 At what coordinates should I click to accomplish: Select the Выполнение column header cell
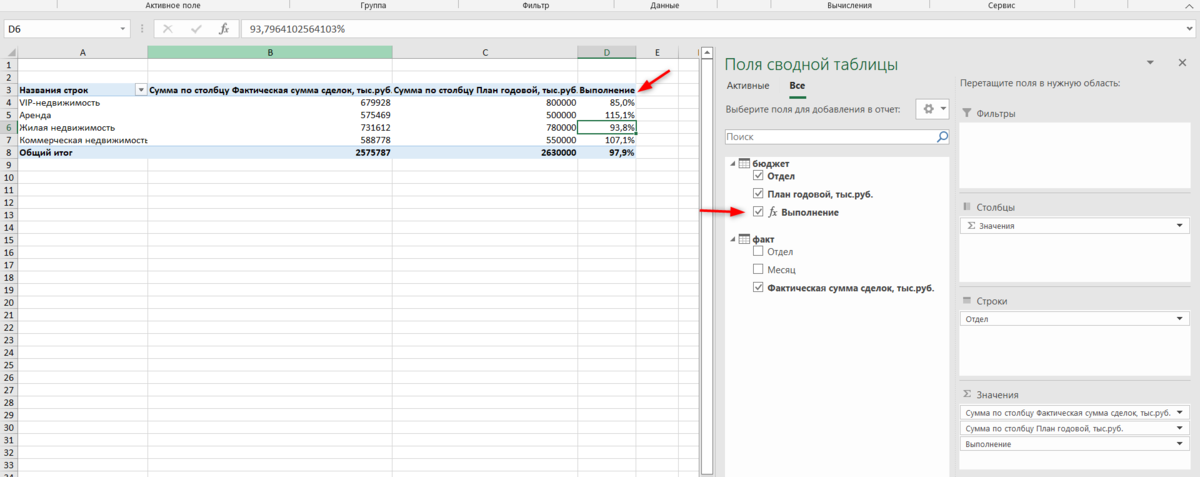click(x=607, y=90)
